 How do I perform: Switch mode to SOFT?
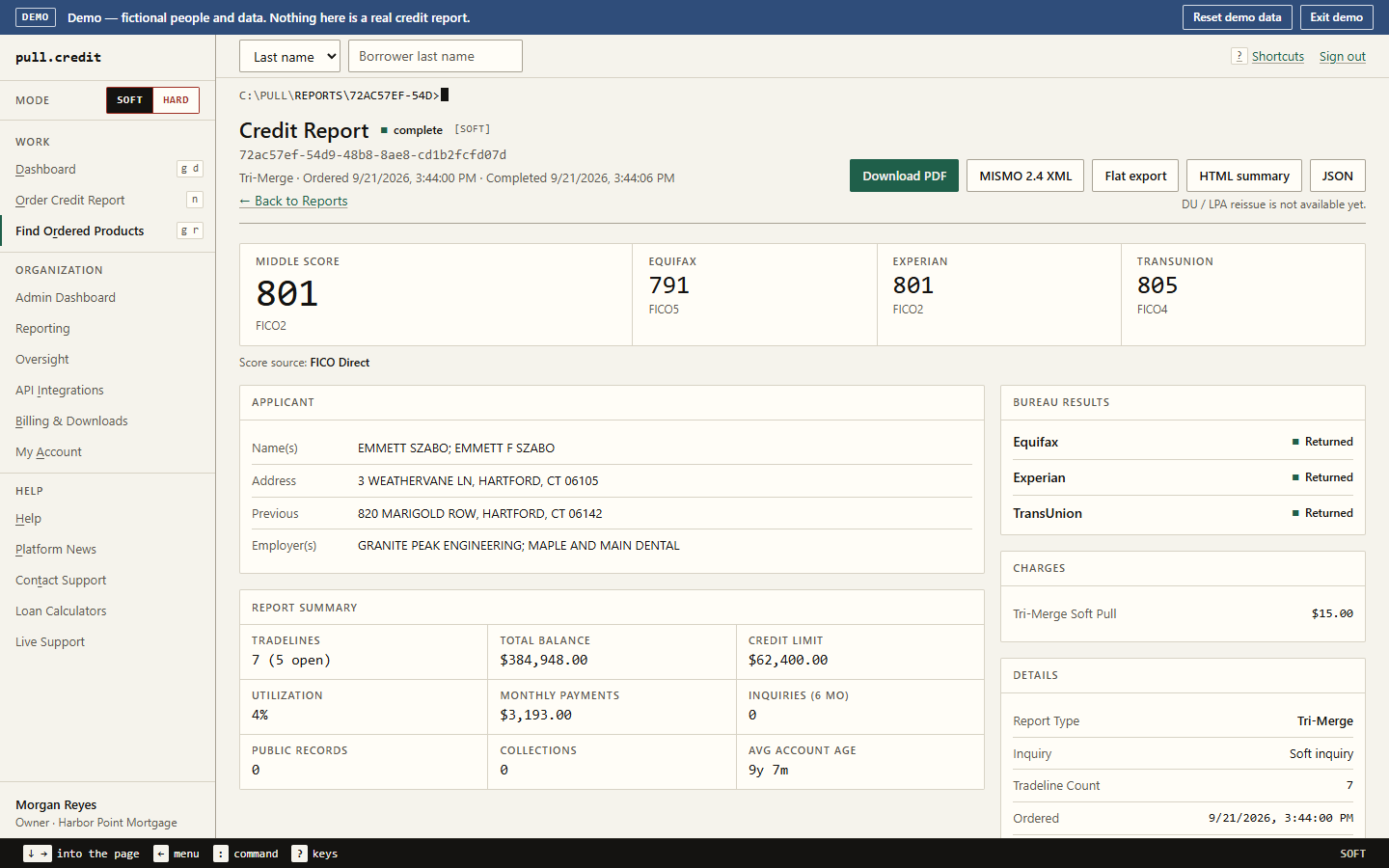130,100
